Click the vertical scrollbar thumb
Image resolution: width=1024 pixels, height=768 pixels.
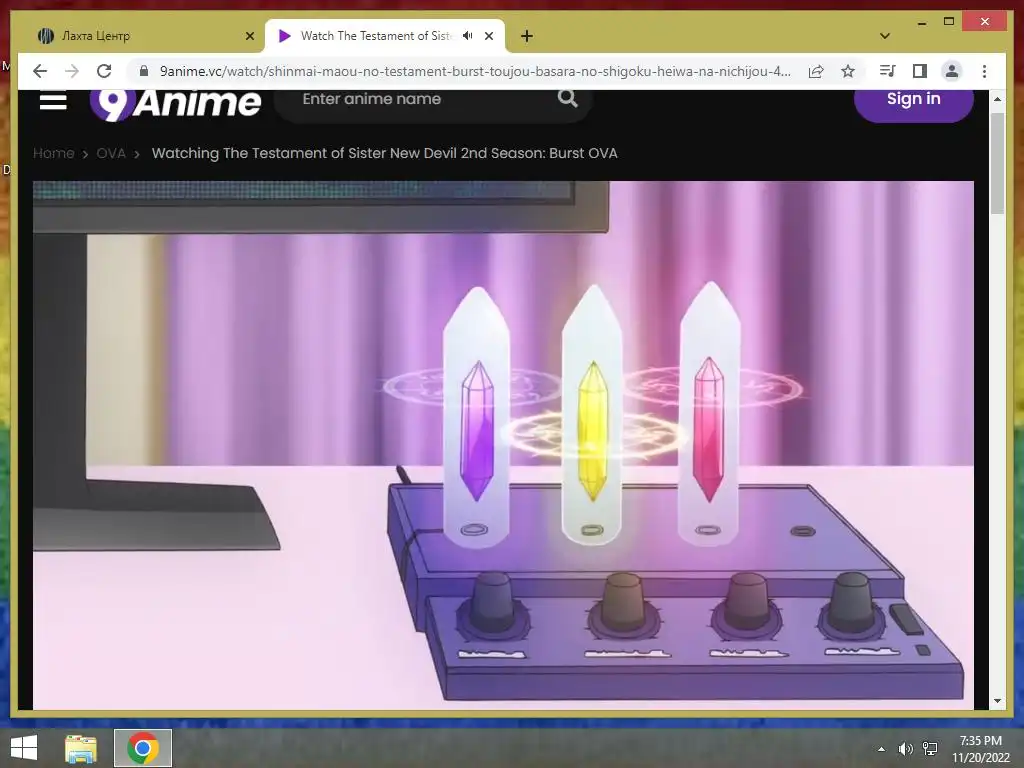997,163
